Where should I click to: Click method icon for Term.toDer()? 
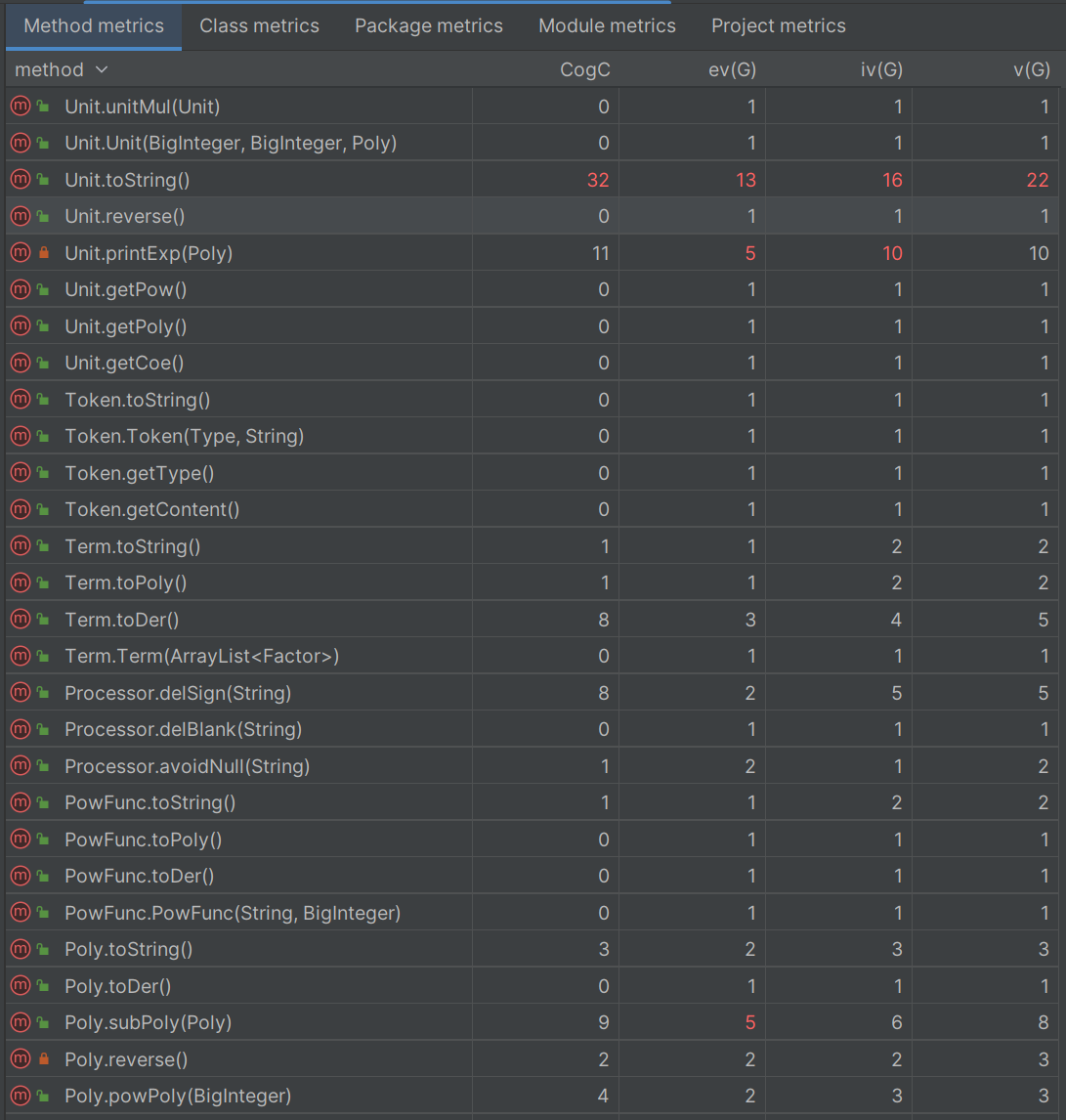pos(21,619)
